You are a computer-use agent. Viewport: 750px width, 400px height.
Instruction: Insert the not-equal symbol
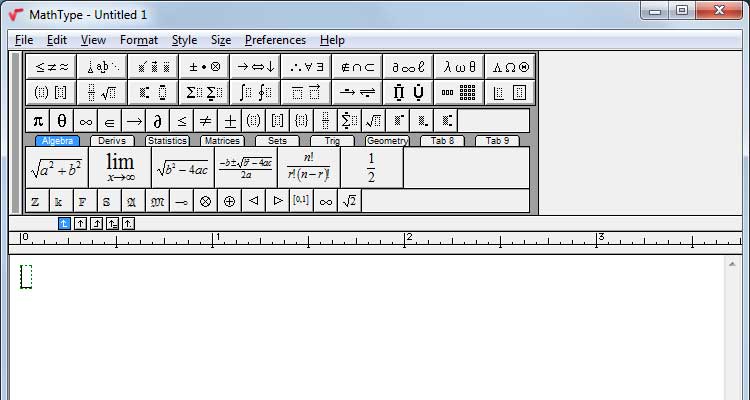pyautogui.click(x=206, y=121)
